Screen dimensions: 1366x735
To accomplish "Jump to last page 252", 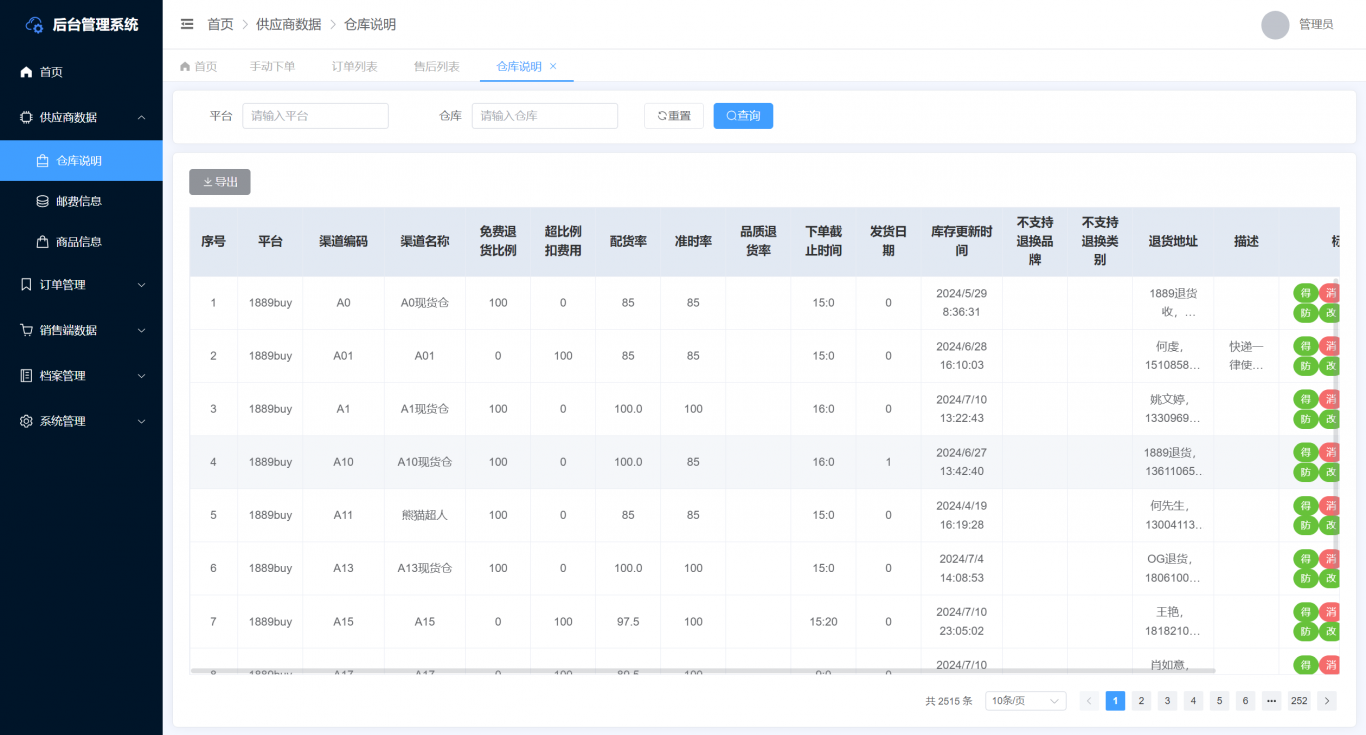I will coord(1299,701).
